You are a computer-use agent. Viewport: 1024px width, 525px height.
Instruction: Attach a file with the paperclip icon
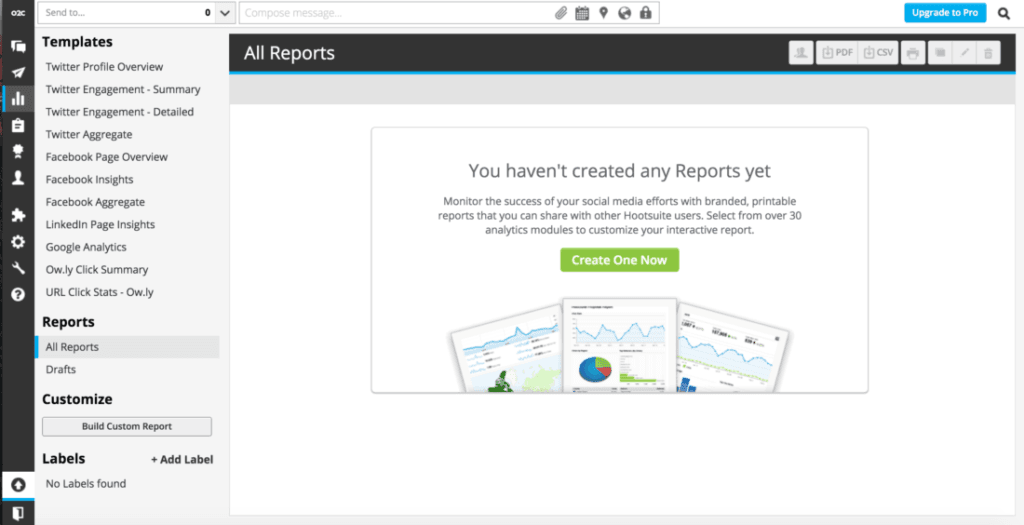(561, 13)
